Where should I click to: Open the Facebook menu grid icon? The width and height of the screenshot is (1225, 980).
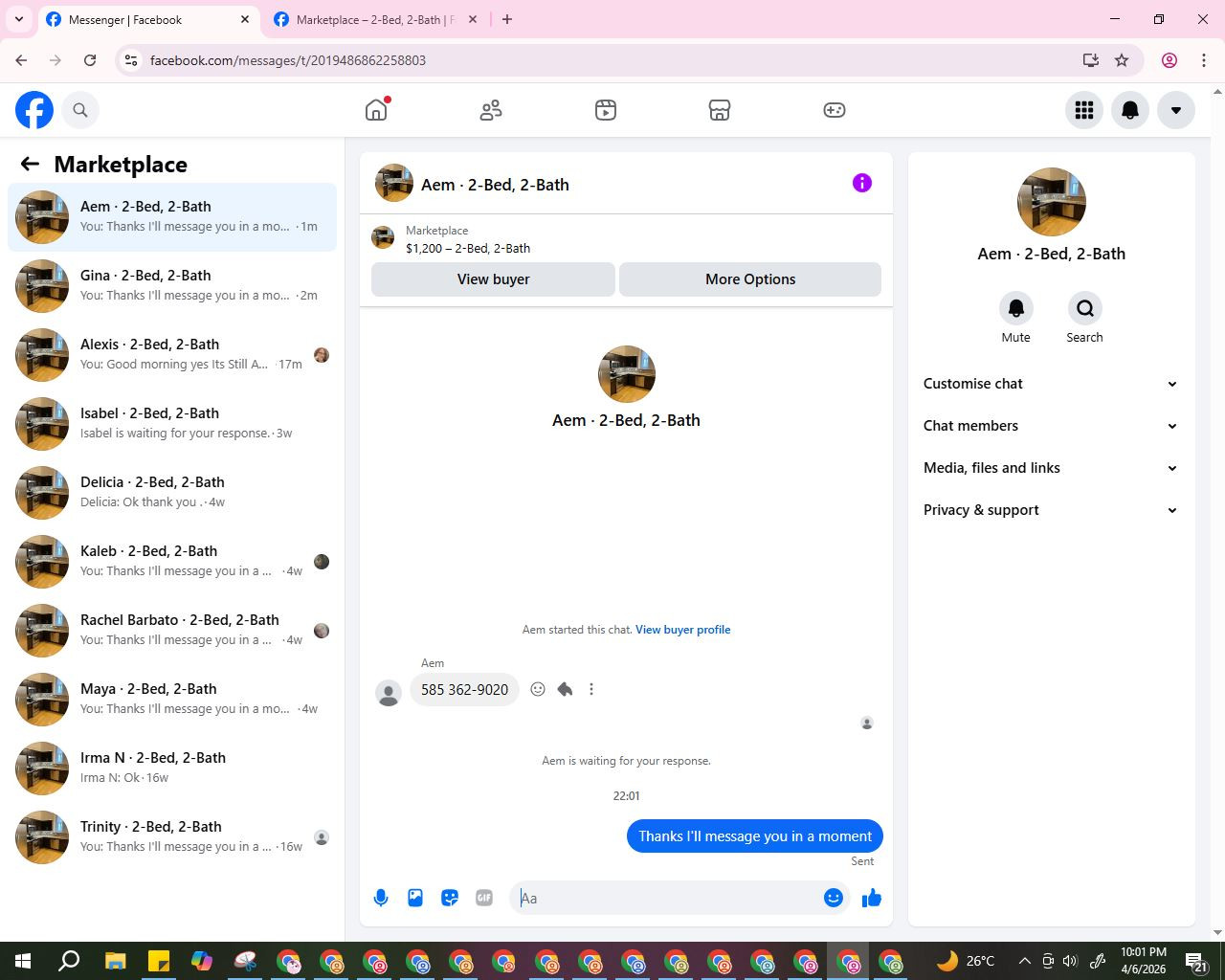pos(1084,110)
